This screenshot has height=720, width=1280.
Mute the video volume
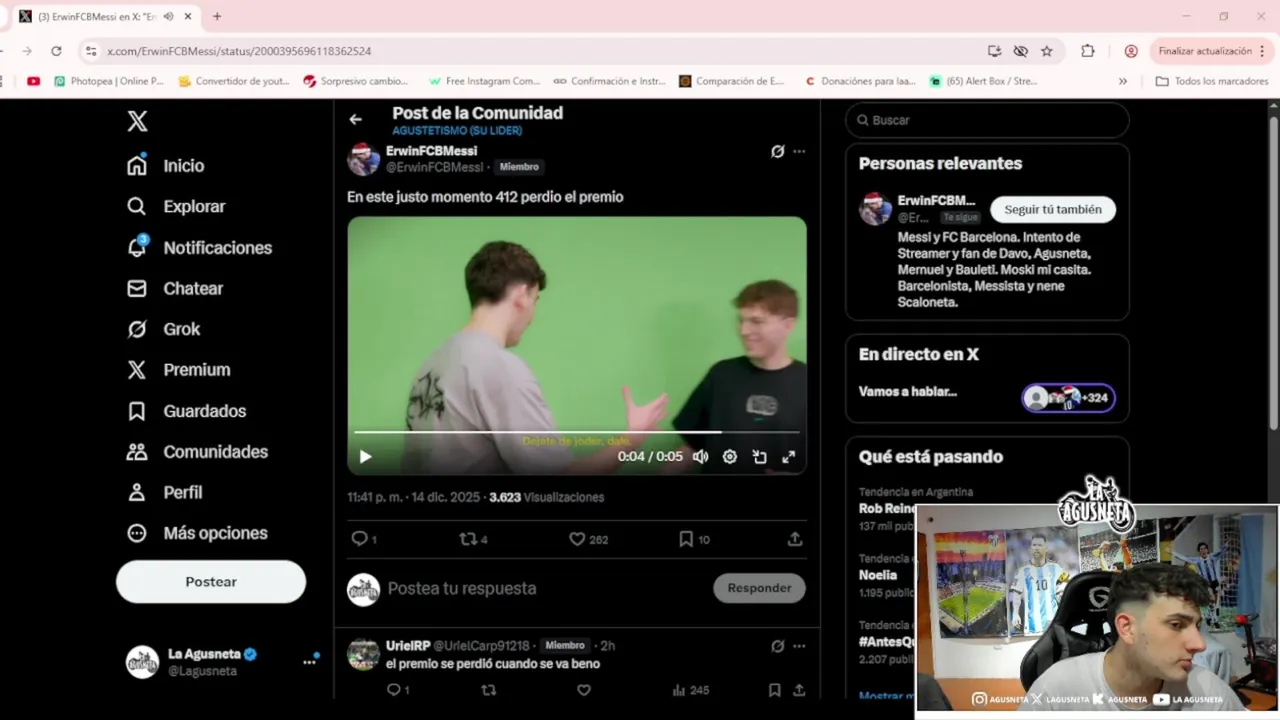pyautogui.click(x=701, y=457)
